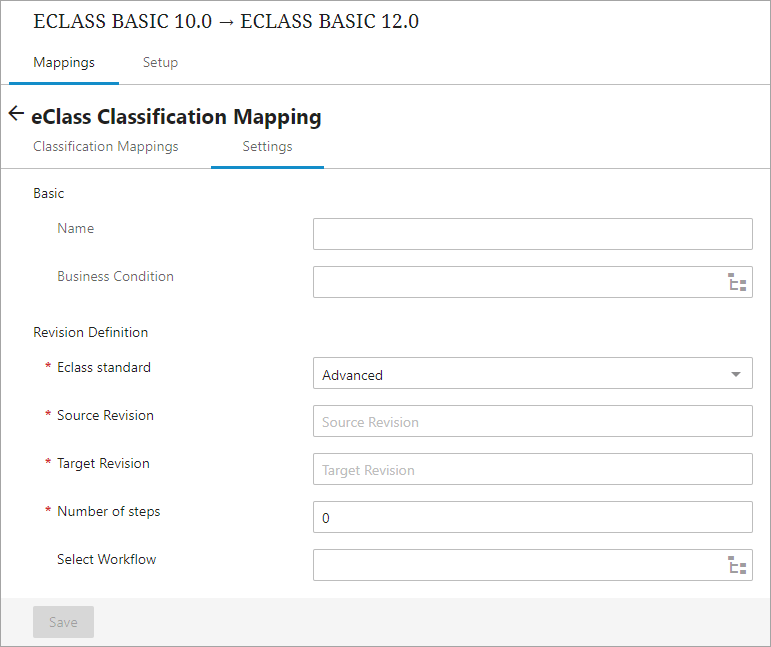
Task: Click the Eclass standard combo box showing Advanced
Action: (520, 374)
